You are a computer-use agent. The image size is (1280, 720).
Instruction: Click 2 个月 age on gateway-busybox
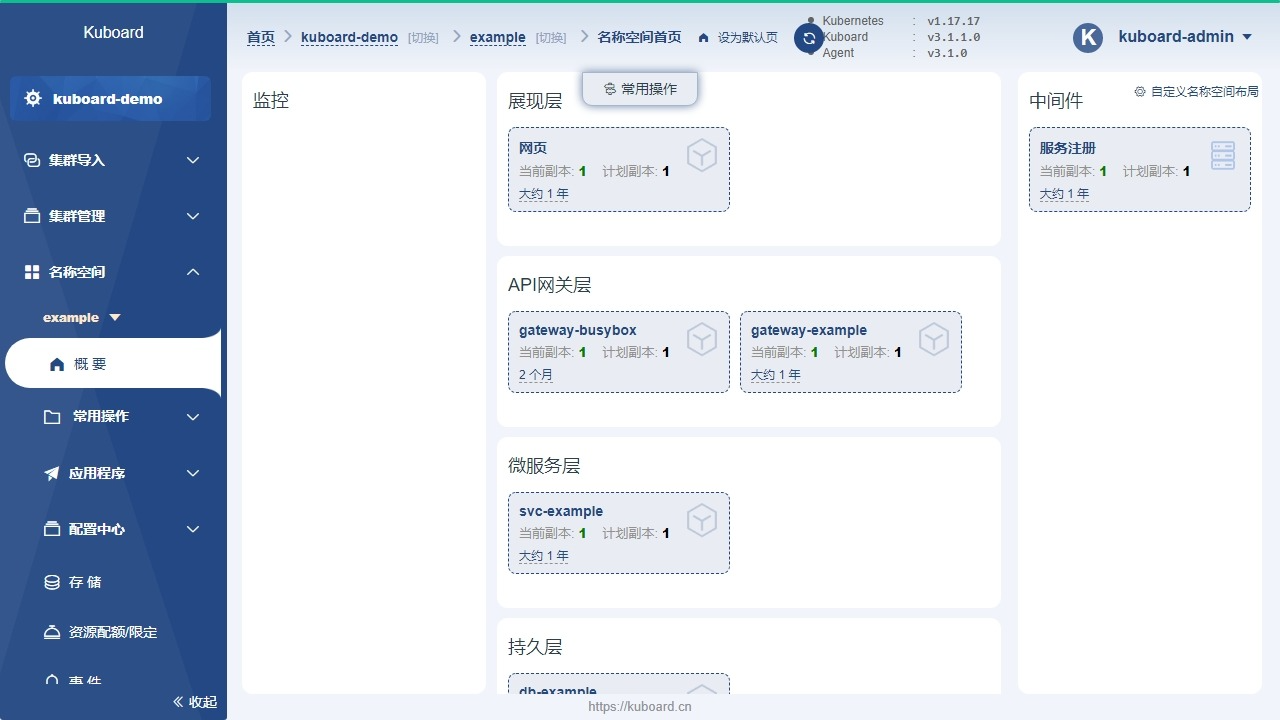click(x=536, y=375)
